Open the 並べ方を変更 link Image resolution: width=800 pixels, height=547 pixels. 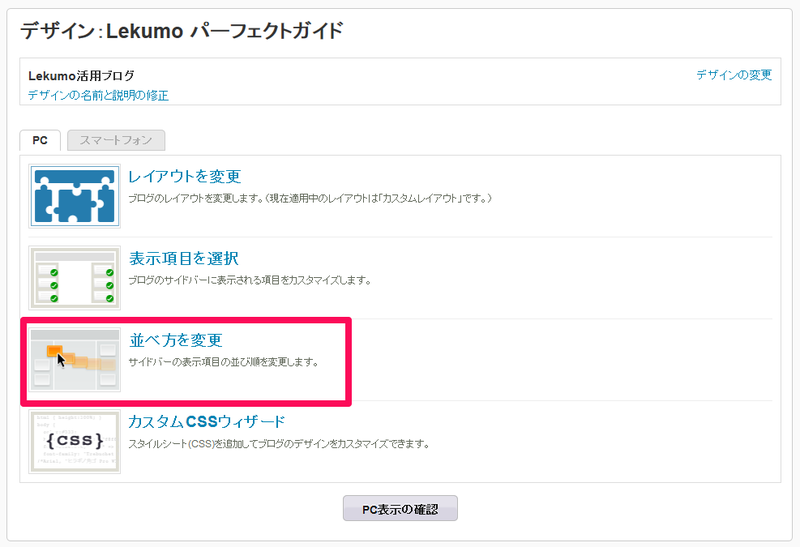176,340
